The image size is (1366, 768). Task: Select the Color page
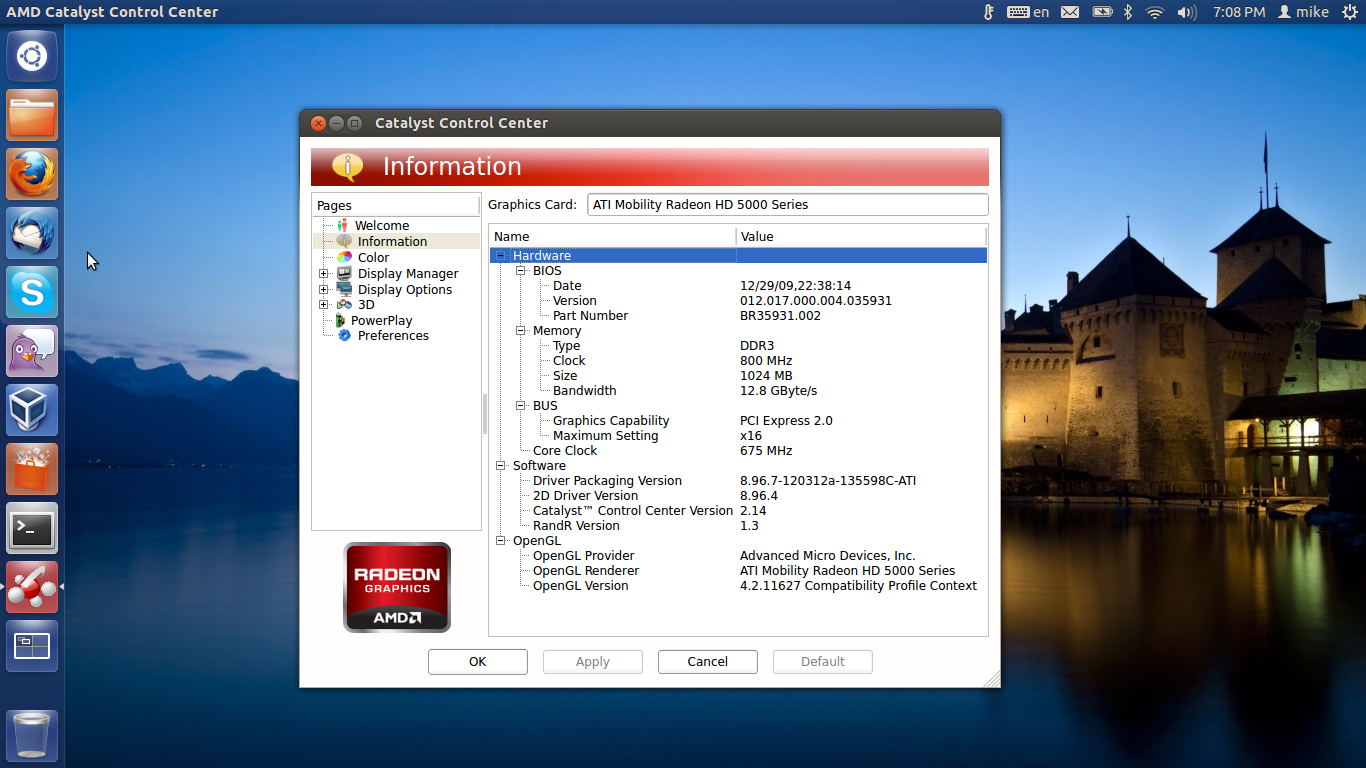[373, 257]
